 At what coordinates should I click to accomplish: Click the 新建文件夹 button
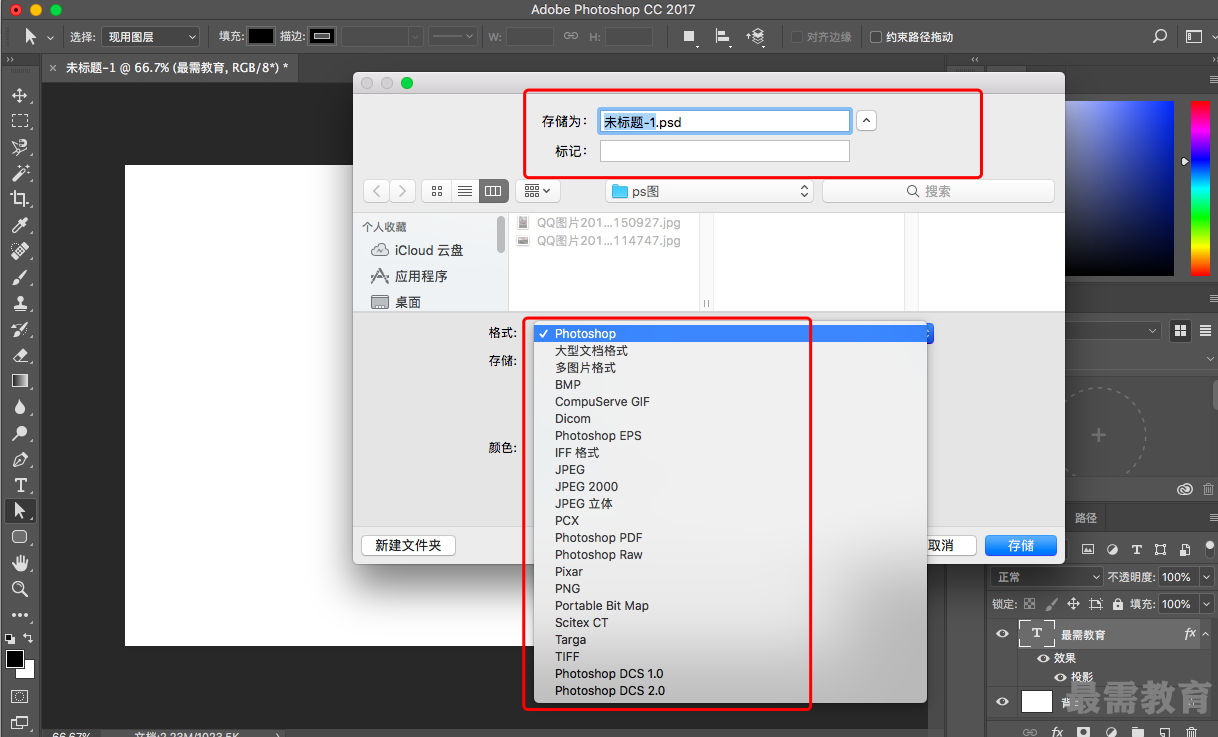tap(408, 546)
